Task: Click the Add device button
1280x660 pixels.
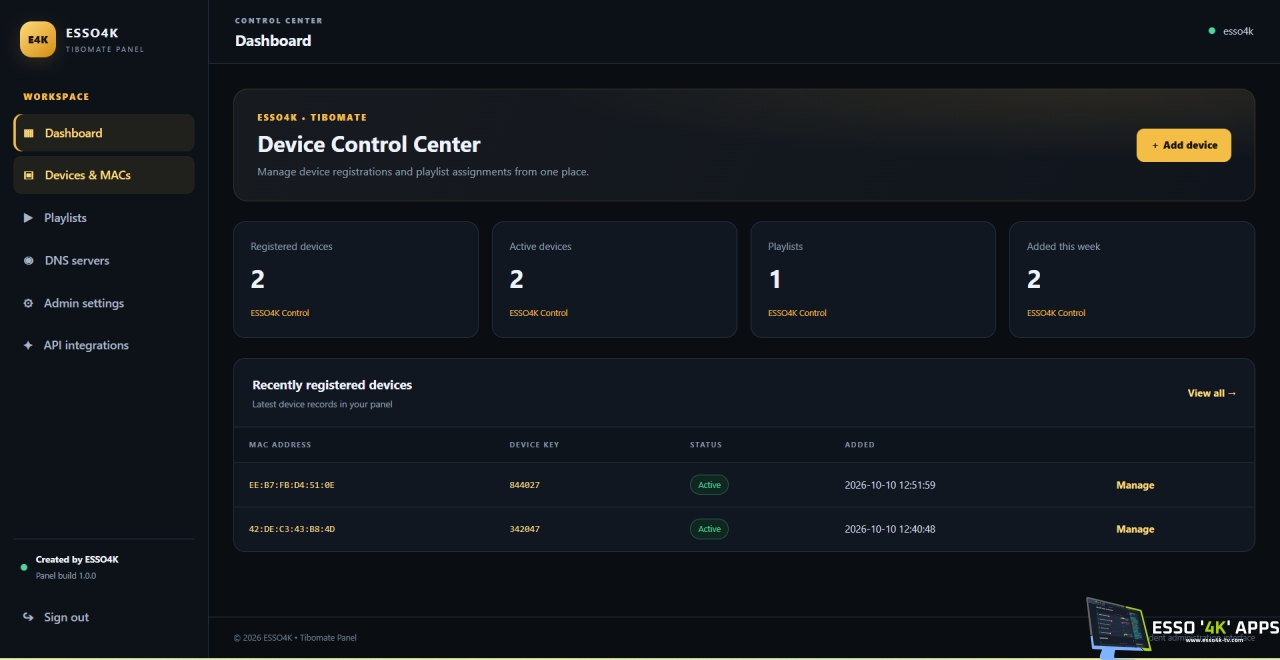Action: pos(1184,145)
